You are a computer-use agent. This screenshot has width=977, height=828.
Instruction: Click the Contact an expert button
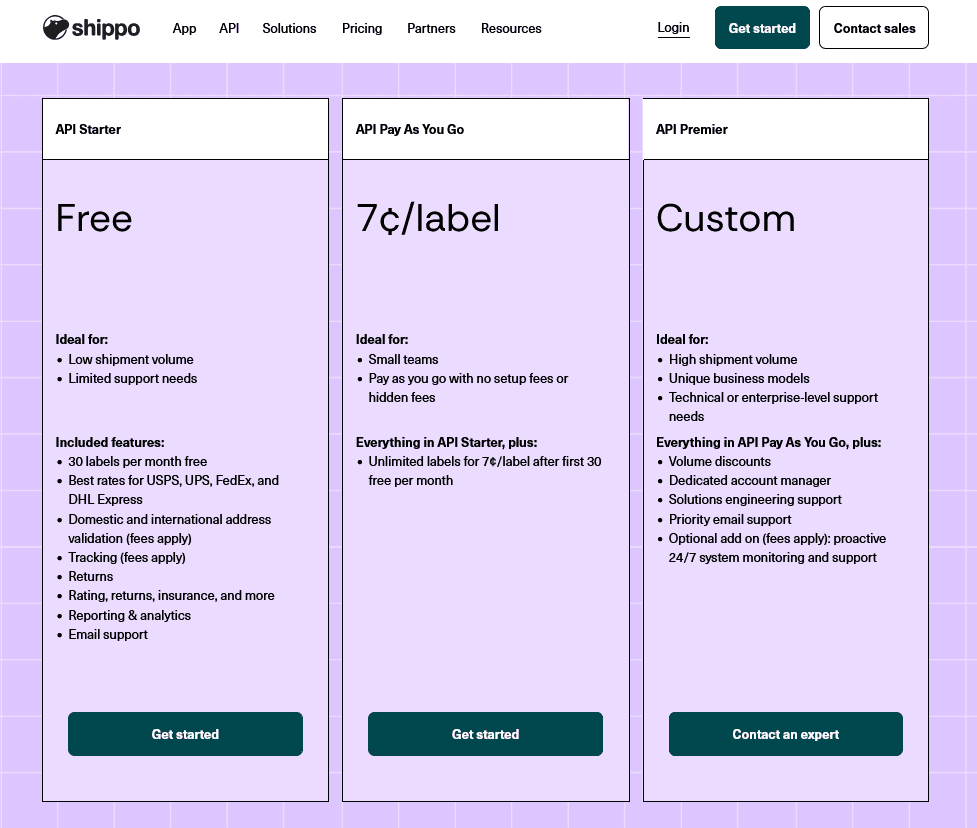point(786,734)
